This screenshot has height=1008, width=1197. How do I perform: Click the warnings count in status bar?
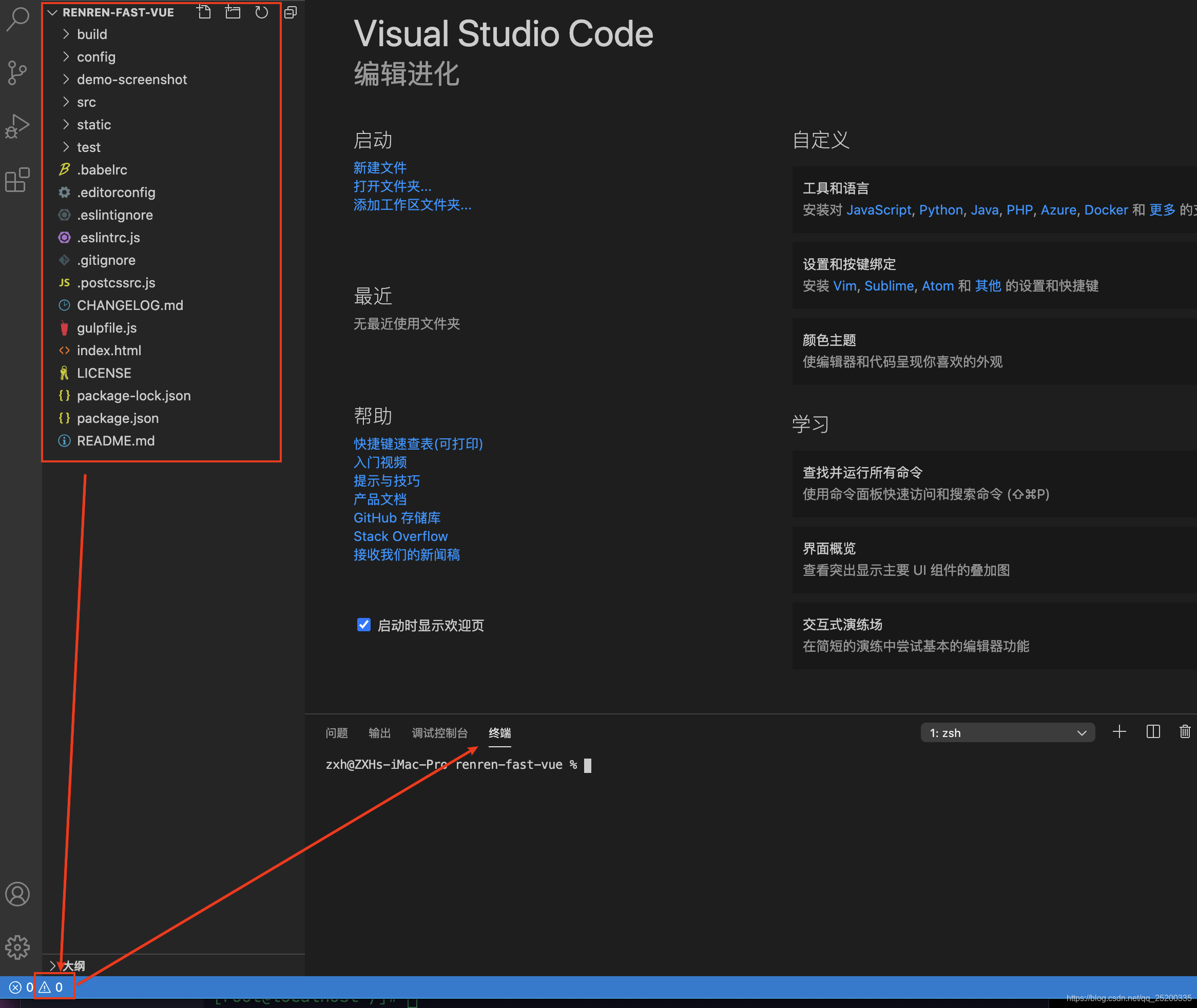pyautogui.click(x=51, y=987)
